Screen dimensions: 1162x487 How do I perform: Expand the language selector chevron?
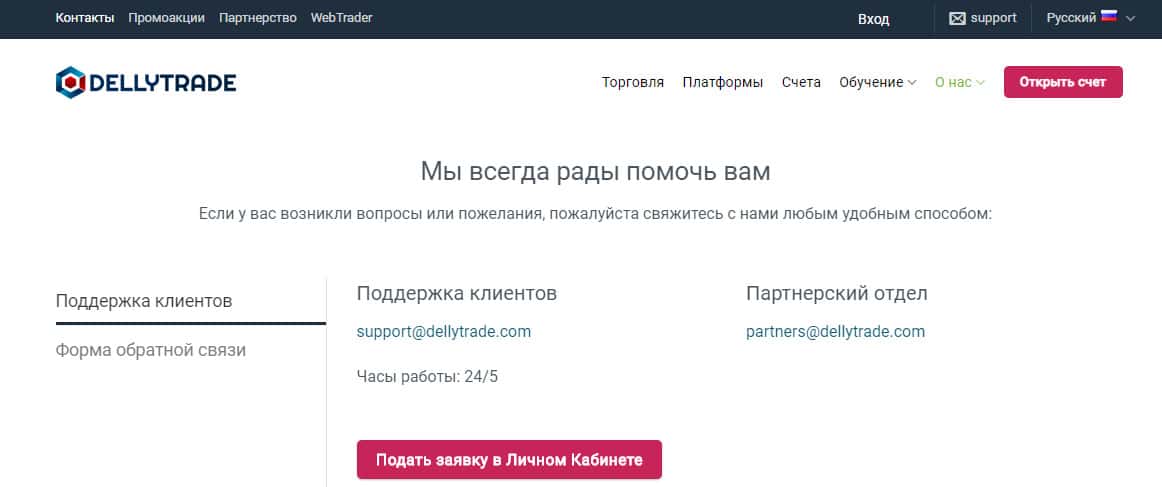pyautogui.click(x=1130, y=19)
